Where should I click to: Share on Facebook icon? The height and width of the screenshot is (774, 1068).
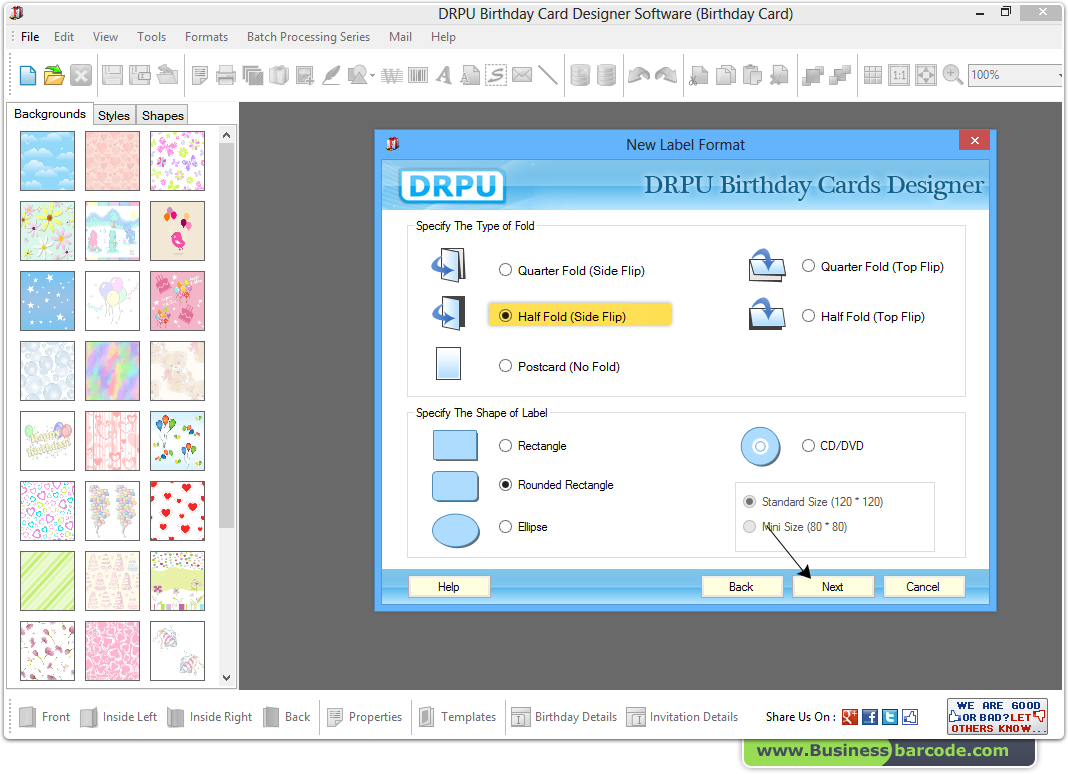[870, 717]
